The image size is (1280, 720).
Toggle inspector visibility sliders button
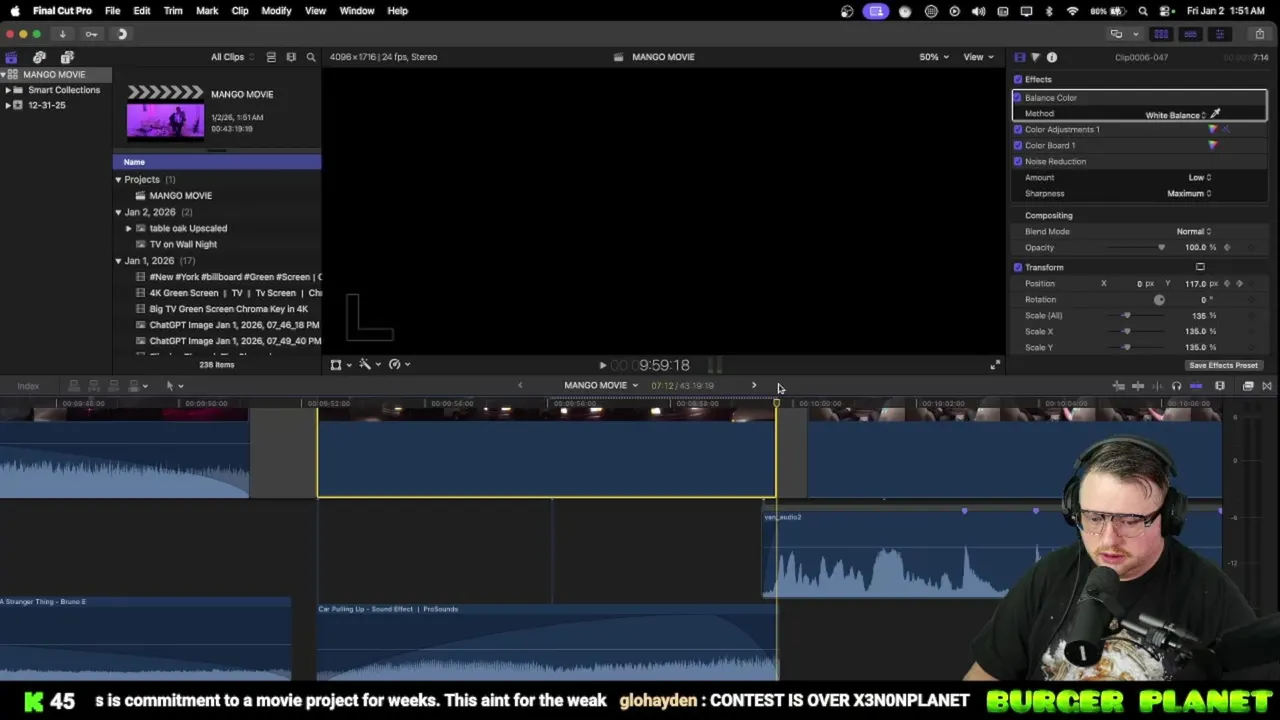pos(1219,34)
